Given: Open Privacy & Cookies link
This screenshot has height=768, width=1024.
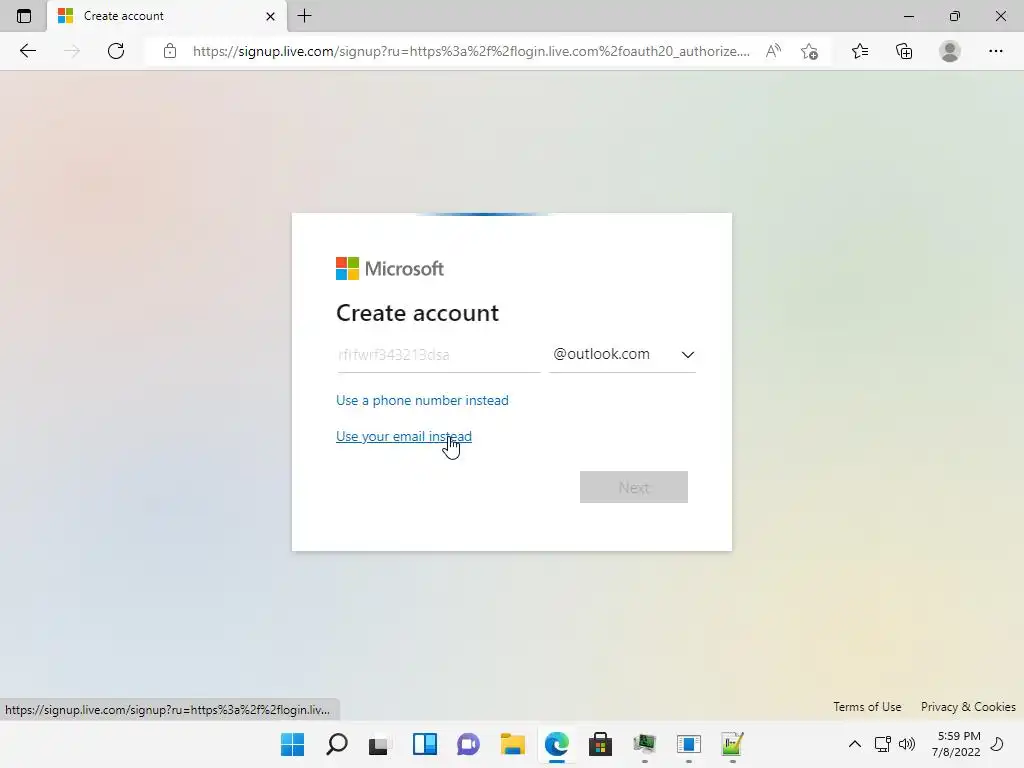Looking at the screenshot, I should pyautogui.click(x=968, y=707).
